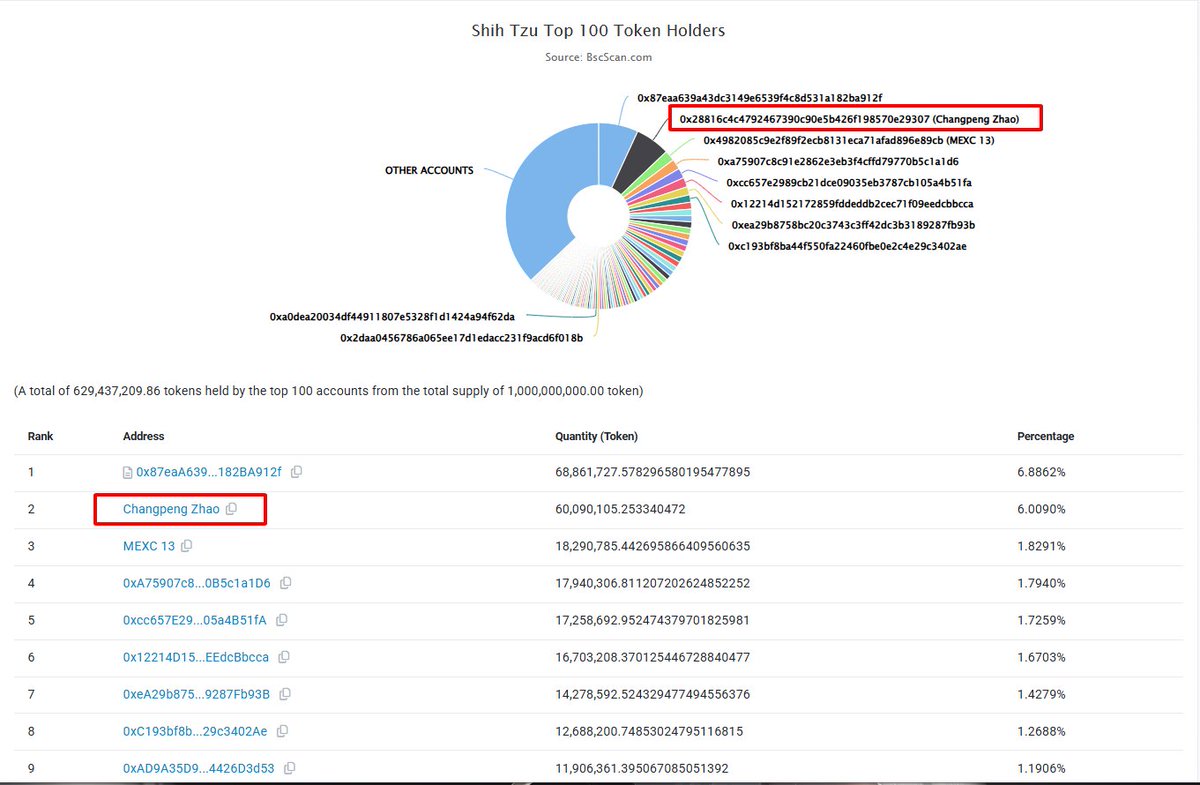Click the Address column header

143,436
